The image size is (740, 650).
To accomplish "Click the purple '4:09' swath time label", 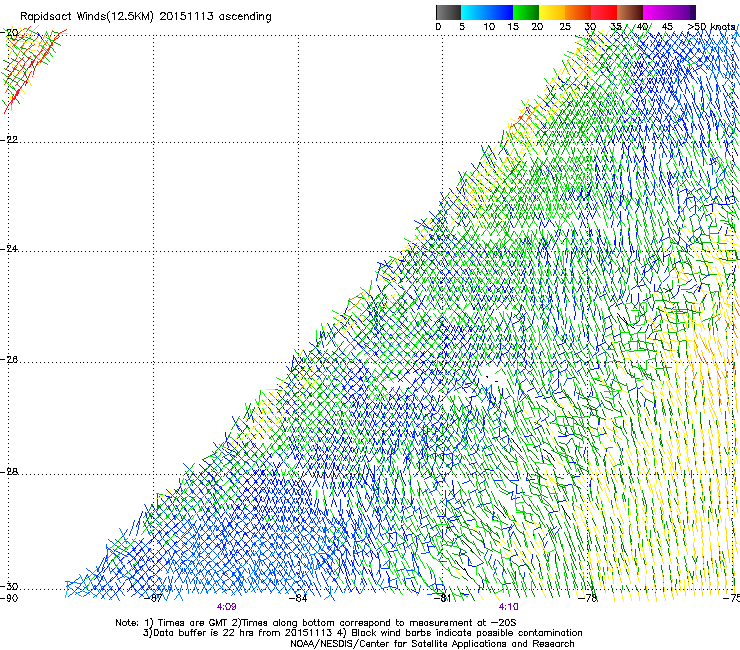I will click(227, 607).
